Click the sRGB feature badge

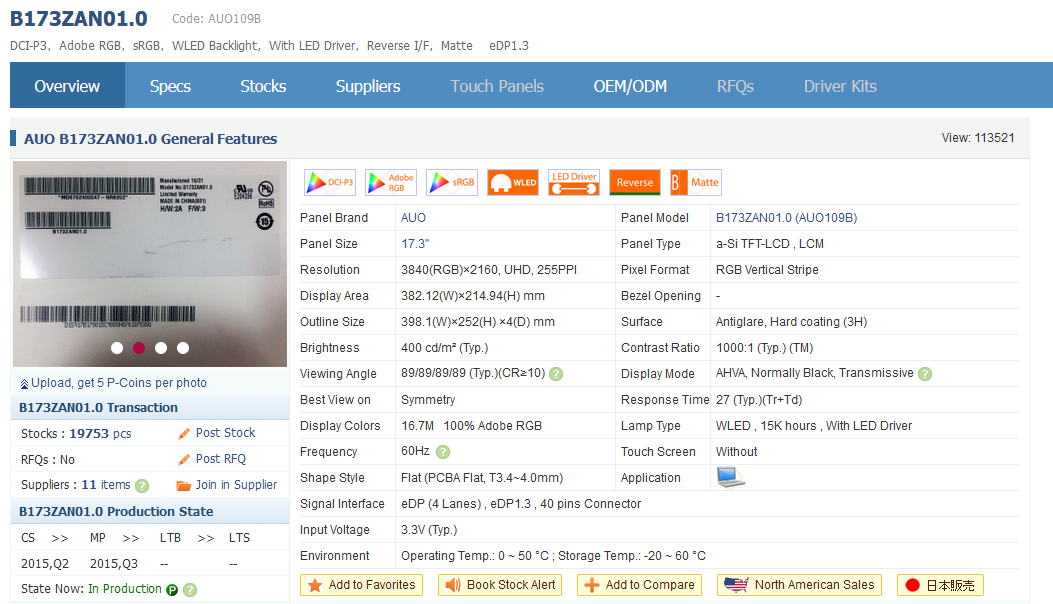pyautogui.click(x=452, y=183)
